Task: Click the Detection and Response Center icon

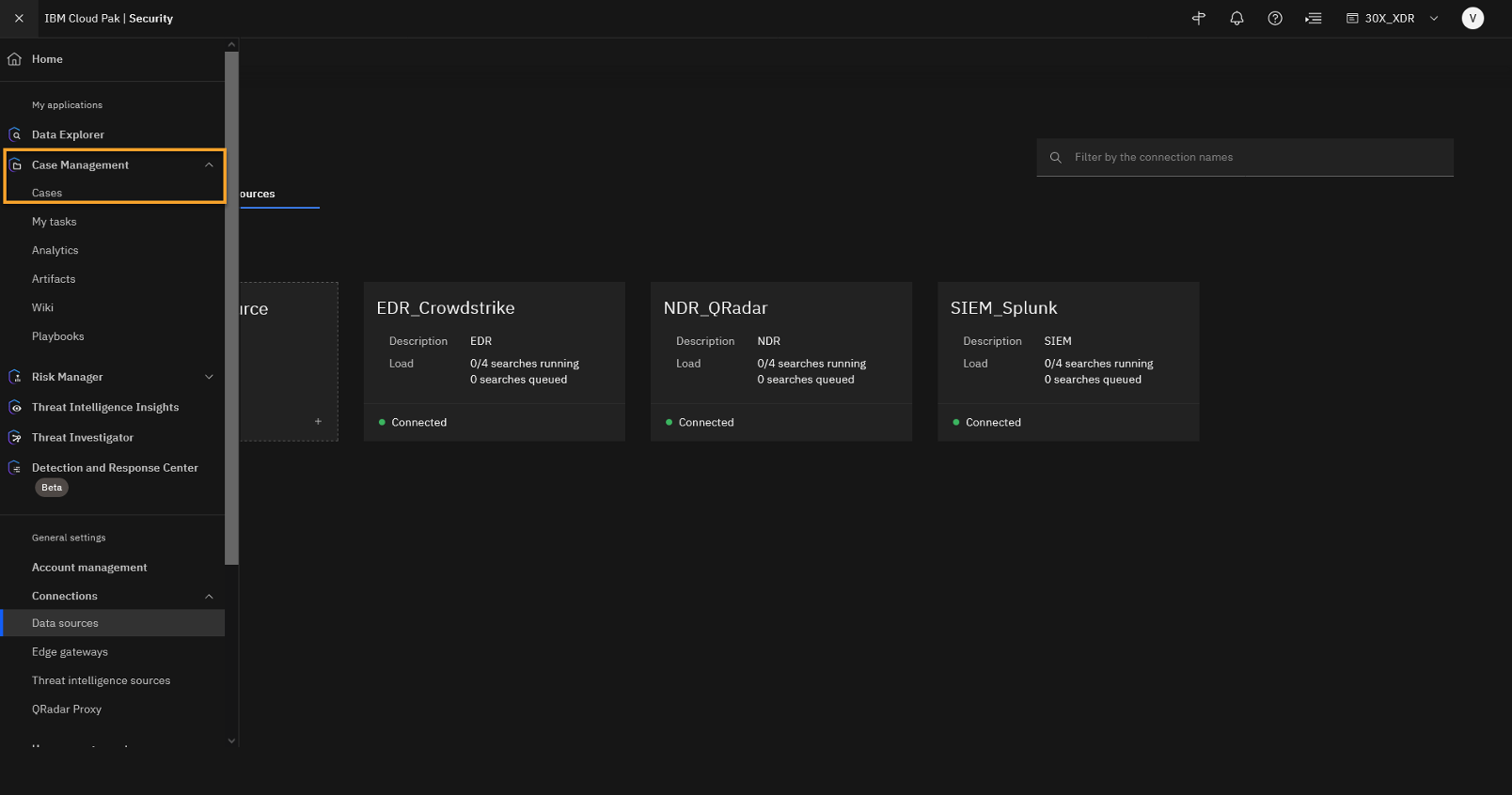Action: [x=15, y=467]
